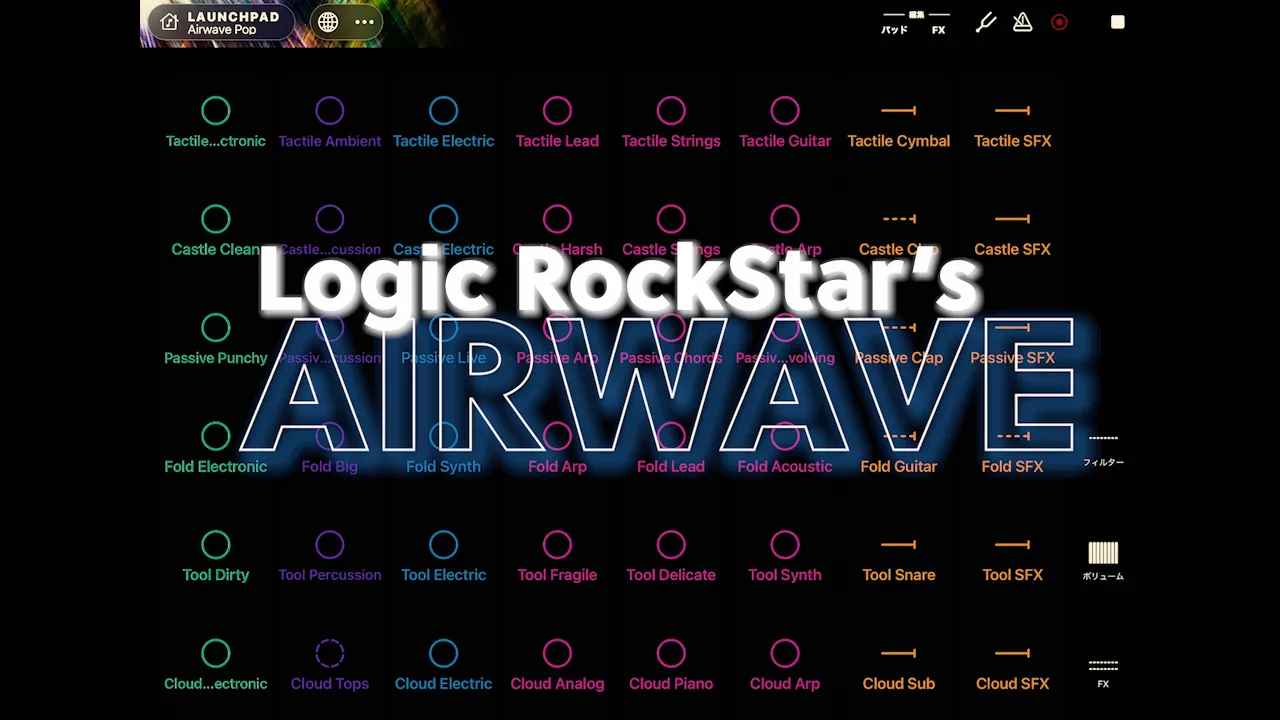
Task: Trigger the Fold Lead loop pad
Action: pos(671,449)
